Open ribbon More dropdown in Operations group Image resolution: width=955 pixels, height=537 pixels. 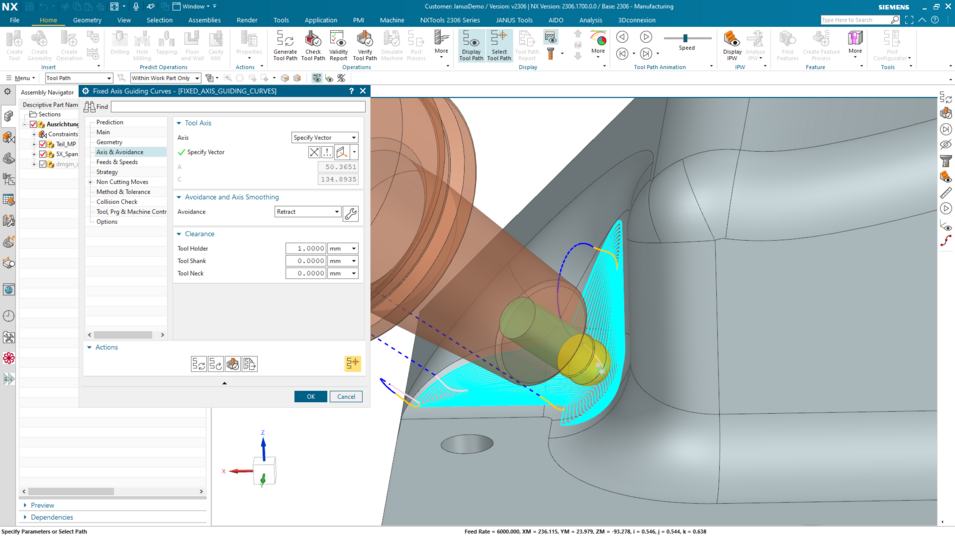point(442,43)
